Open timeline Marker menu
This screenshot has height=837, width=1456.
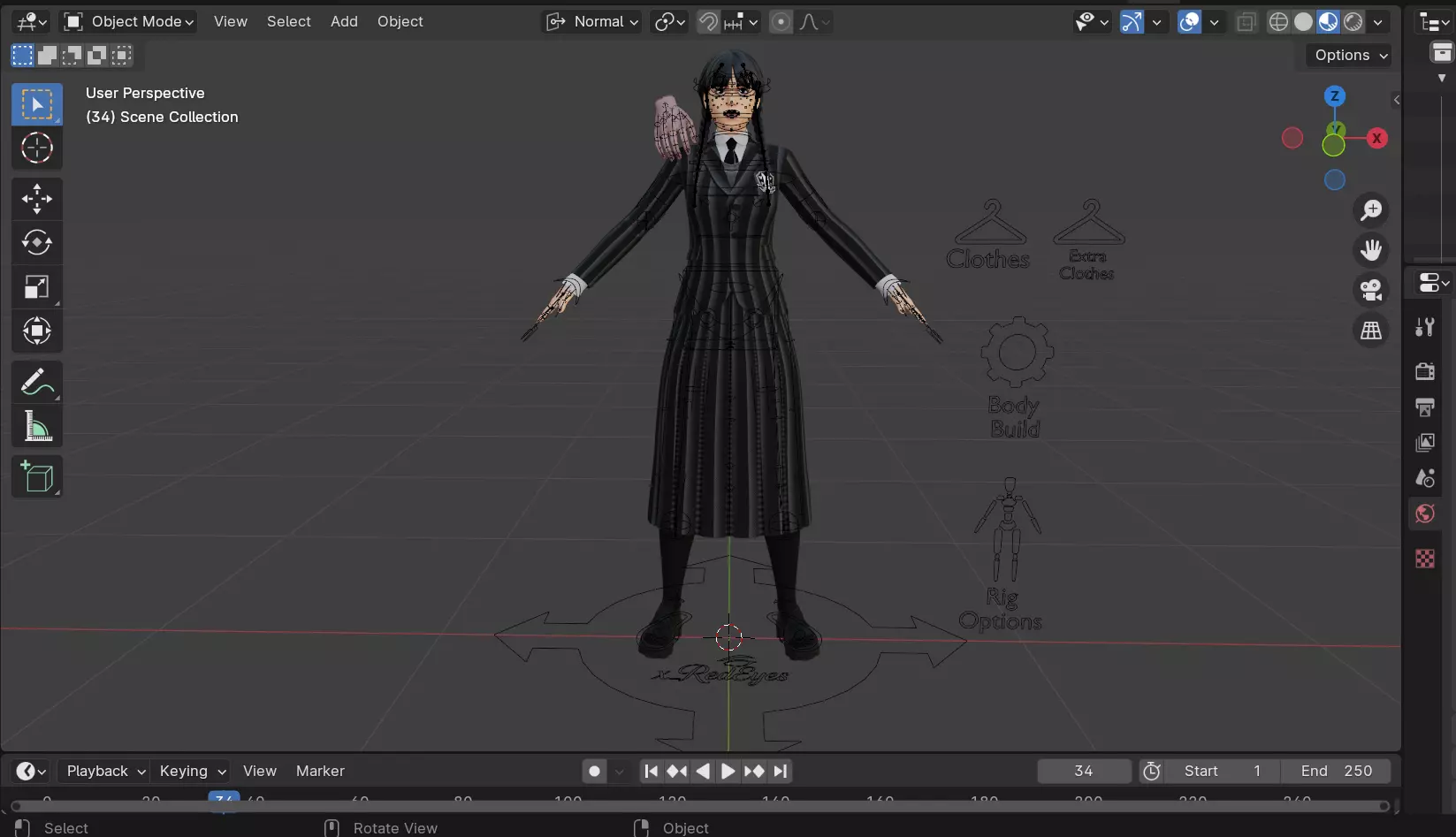(x=320, y=771)
